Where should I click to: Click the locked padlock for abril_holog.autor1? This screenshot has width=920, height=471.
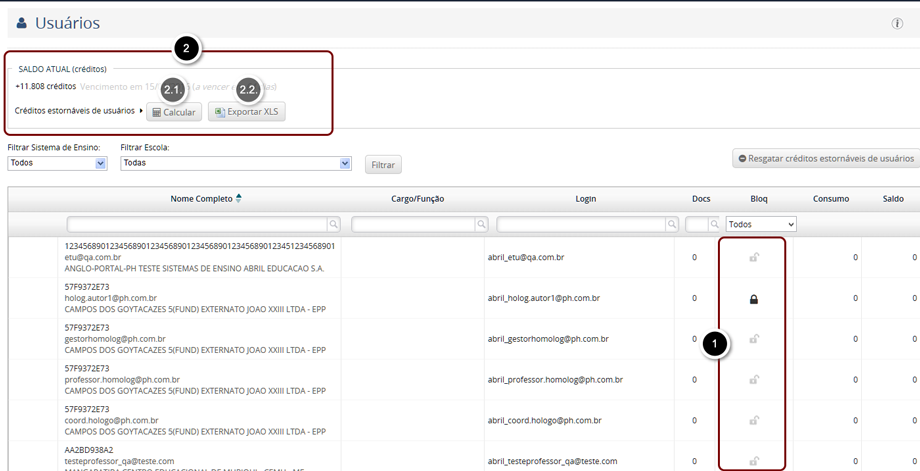pyautogui.click(x=754, y=298)
